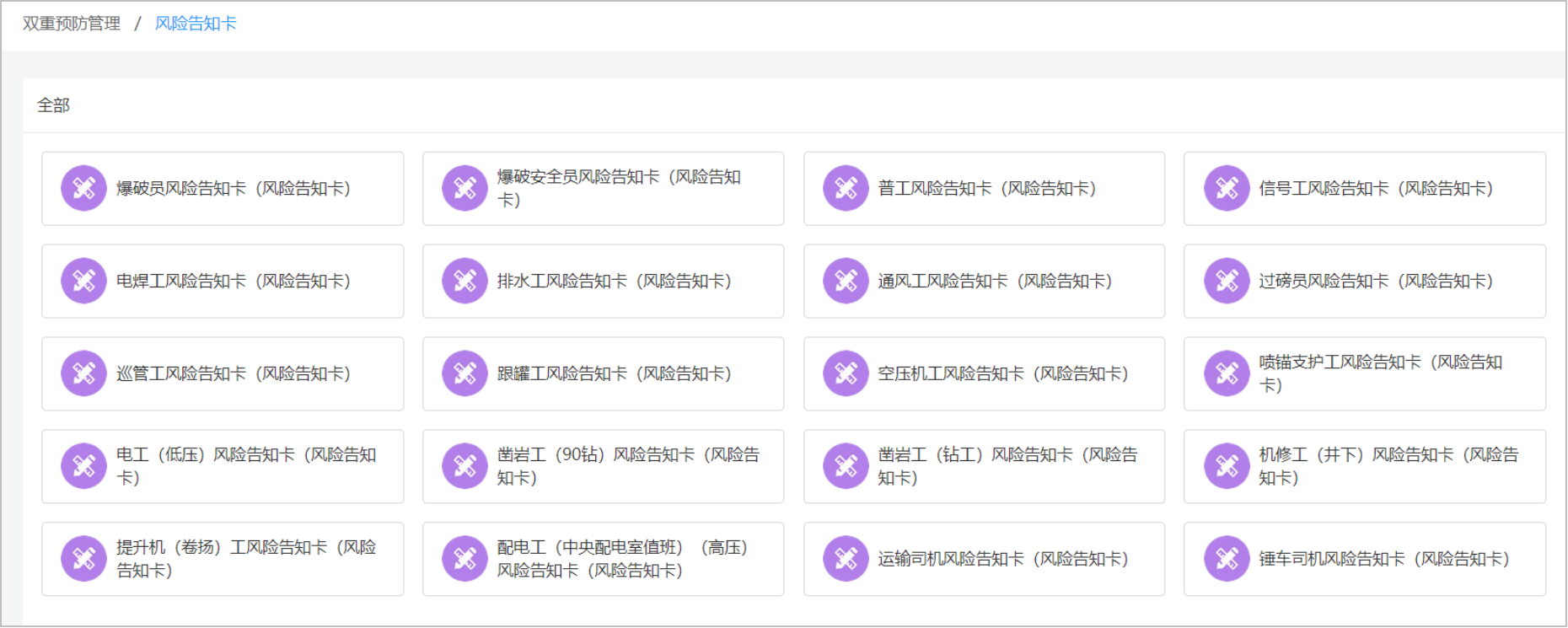Open 喷锚支护工风险告知卡 card
This screenshot has height=628, width=1568.
pyautogui.click(x=1380, y=373)
